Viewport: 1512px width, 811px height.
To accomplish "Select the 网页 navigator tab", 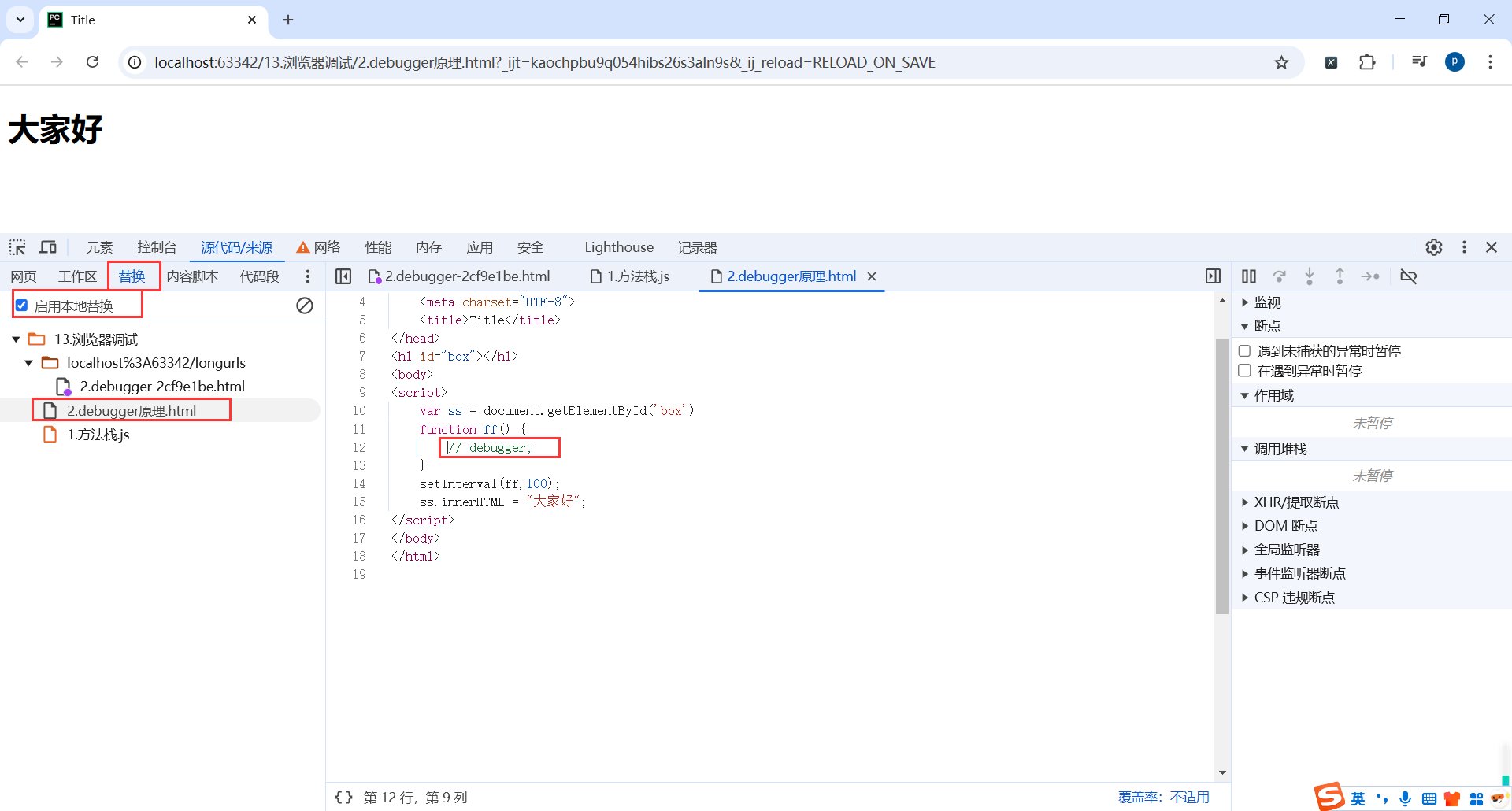I will pyautogui.click(x=24, y=276).
